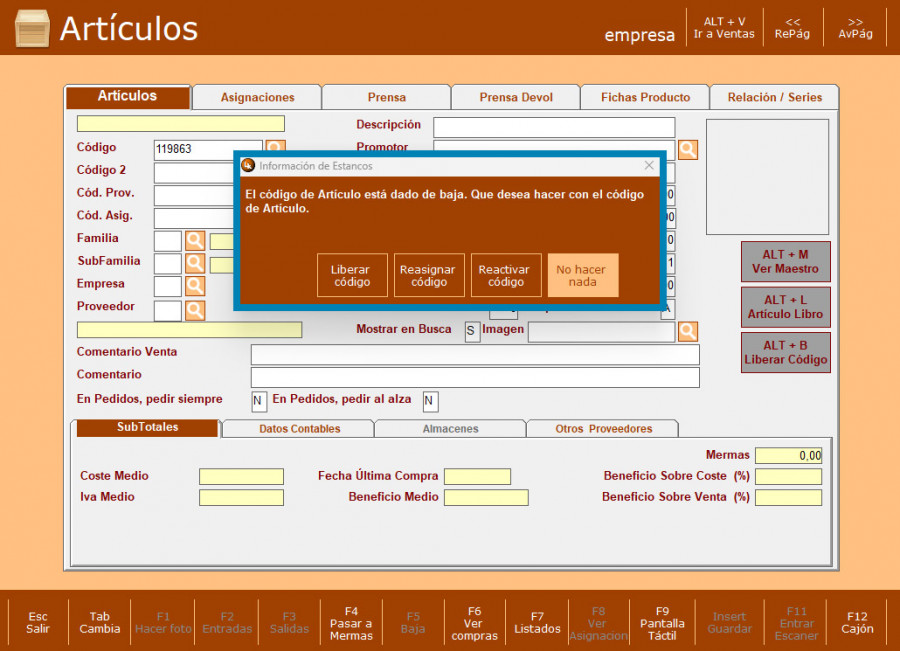Switch to the Asignaciones tab
The width and height of the screenshot is (900, 651).
257,97
